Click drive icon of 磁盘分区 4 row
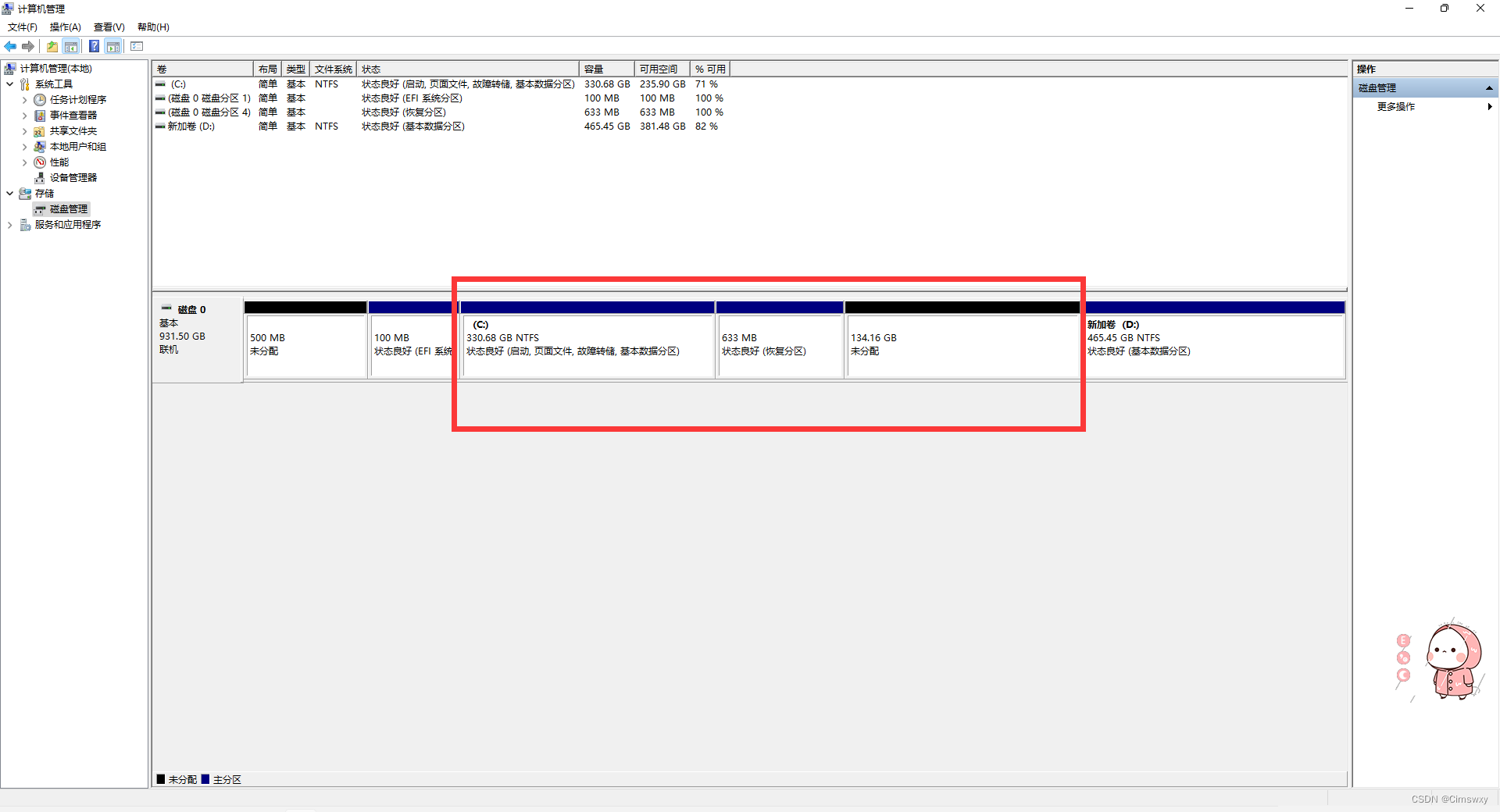The height and width of the screenshot is (812, 1500). 160,112
